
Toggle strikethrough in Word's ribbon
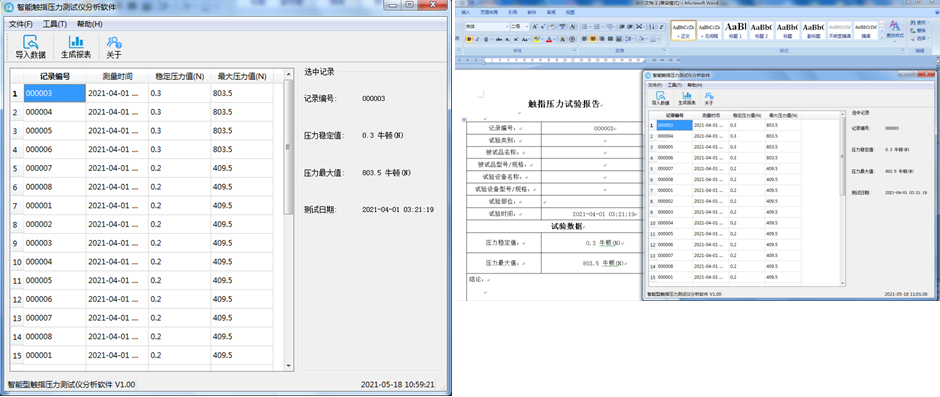tap(499, 40)
